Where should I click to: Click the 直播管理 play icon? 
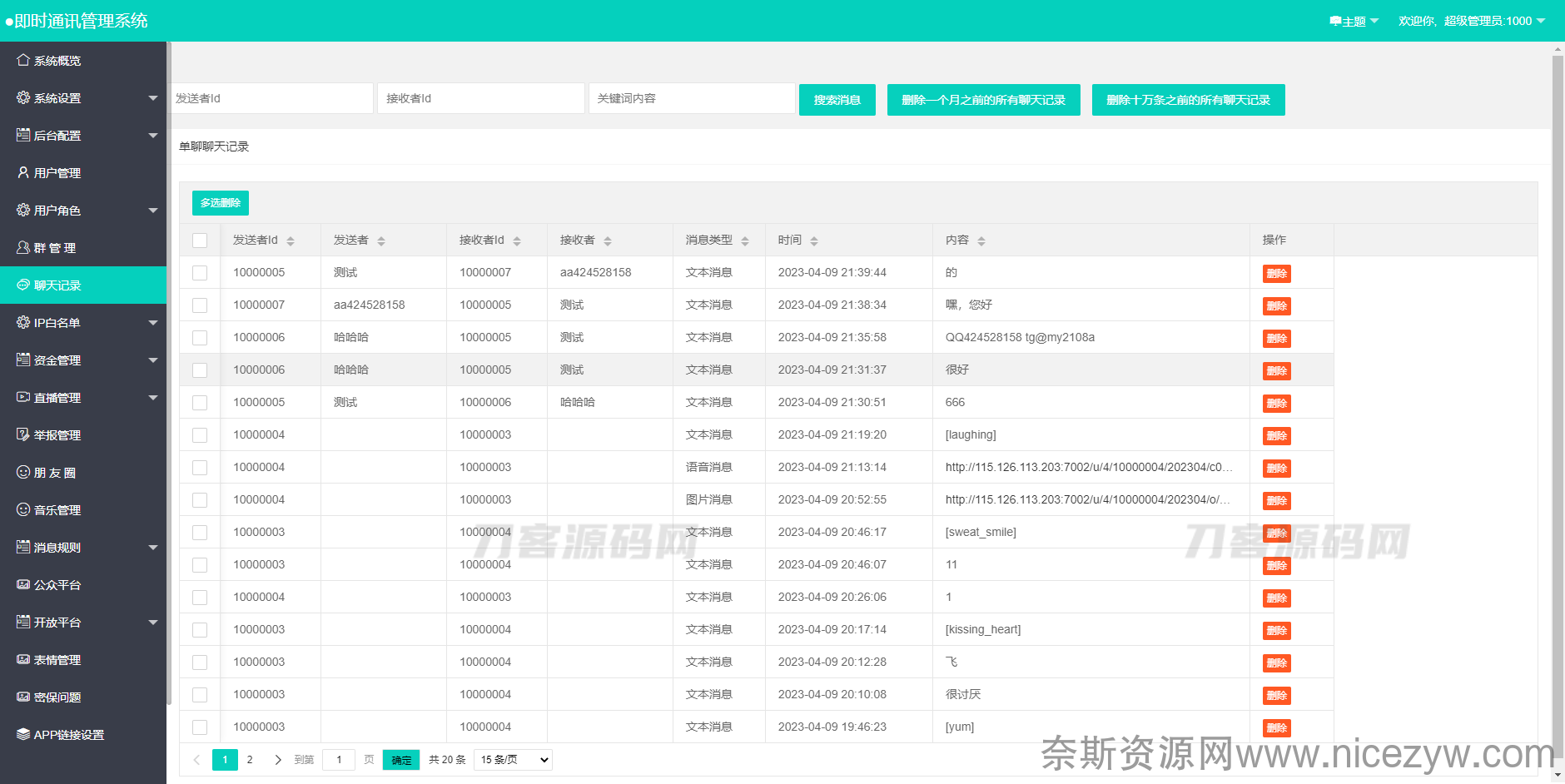(x=23, y=397)
